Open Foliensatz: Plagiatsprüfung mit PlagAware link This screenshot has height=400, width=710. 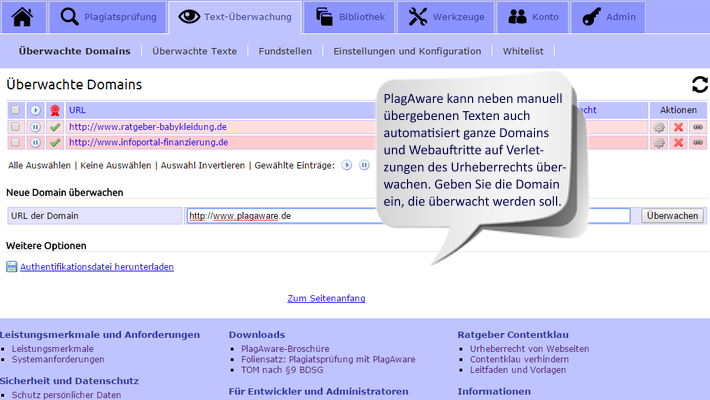328,359
